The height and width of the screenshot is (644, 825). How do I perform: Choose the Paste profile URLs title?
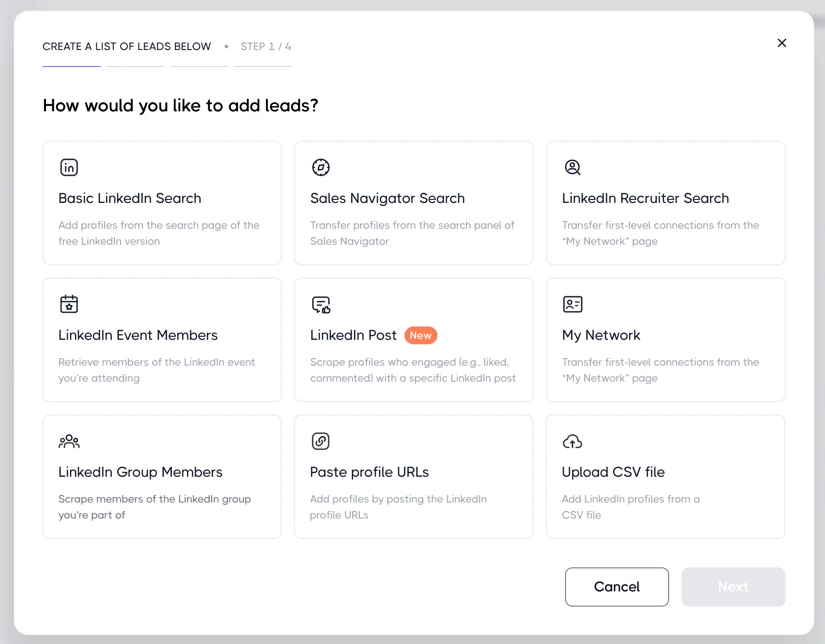point(369,472)
